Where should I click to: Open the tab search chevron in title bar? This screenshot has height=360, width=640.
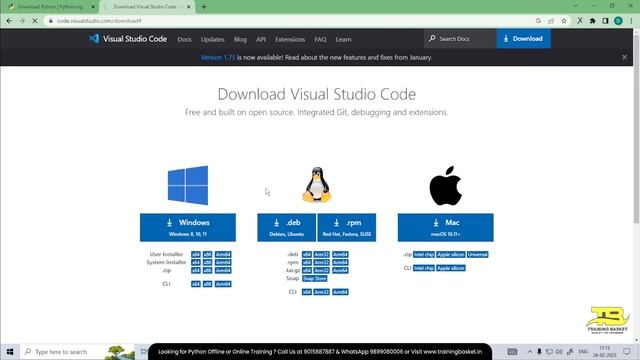click(575, 6)
